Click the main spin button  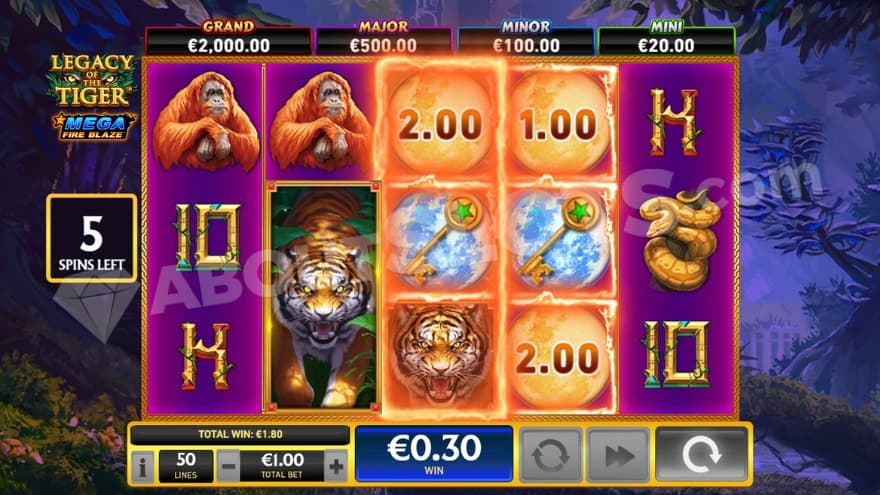pos(701,455)
